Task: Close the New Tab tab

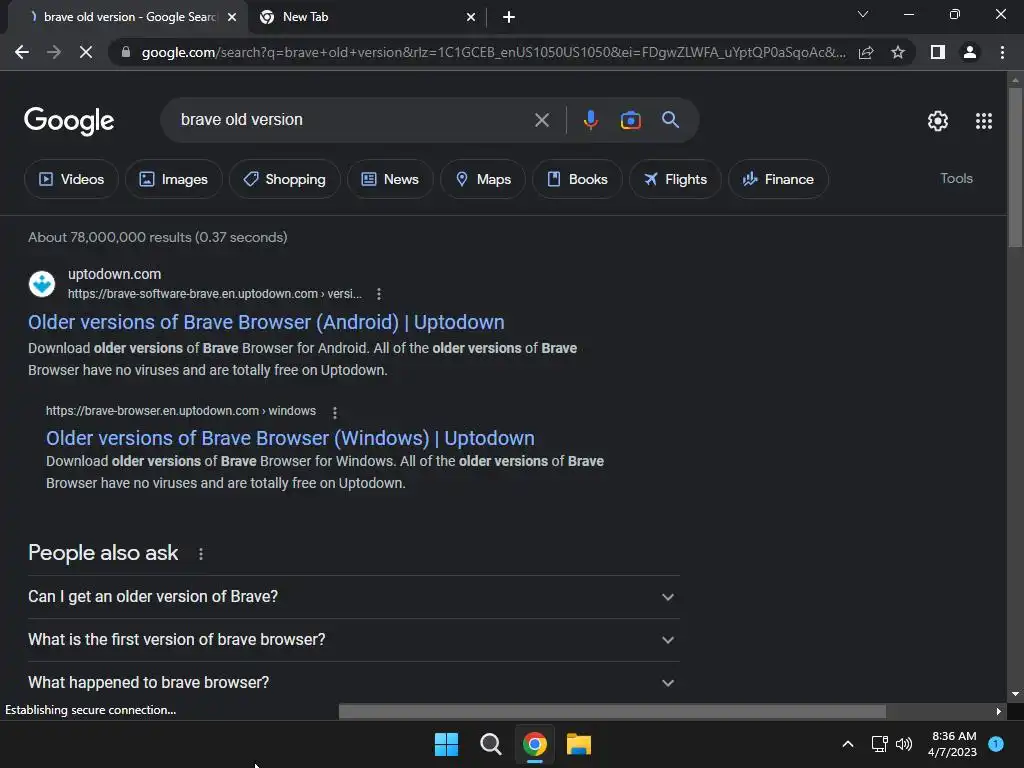Action: coord(471,18)
